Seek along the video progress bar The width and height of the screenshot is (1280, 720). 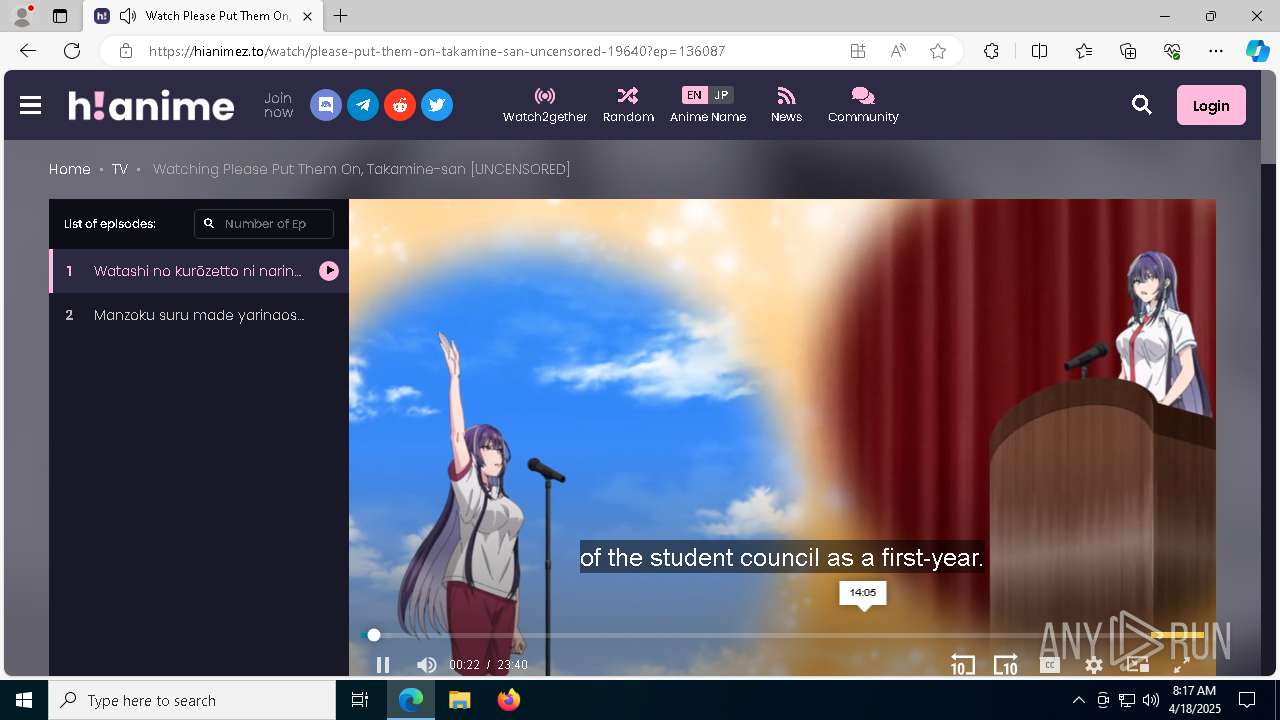click(x=782, y=635)
